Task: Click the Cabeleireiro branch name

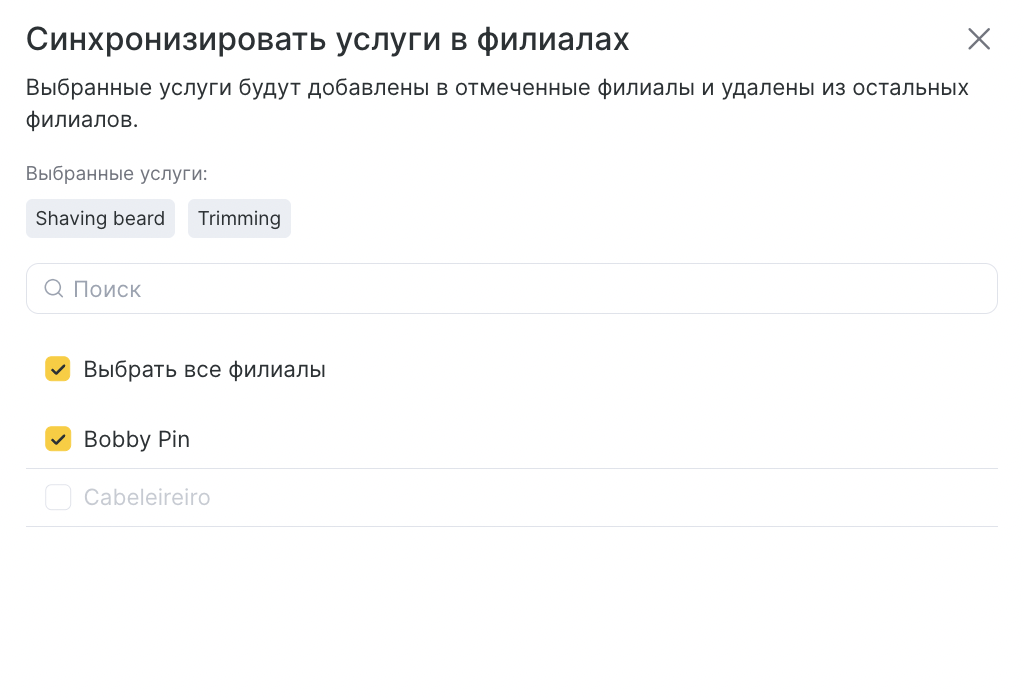Action: pyautogui.click(x=147, y=498)
